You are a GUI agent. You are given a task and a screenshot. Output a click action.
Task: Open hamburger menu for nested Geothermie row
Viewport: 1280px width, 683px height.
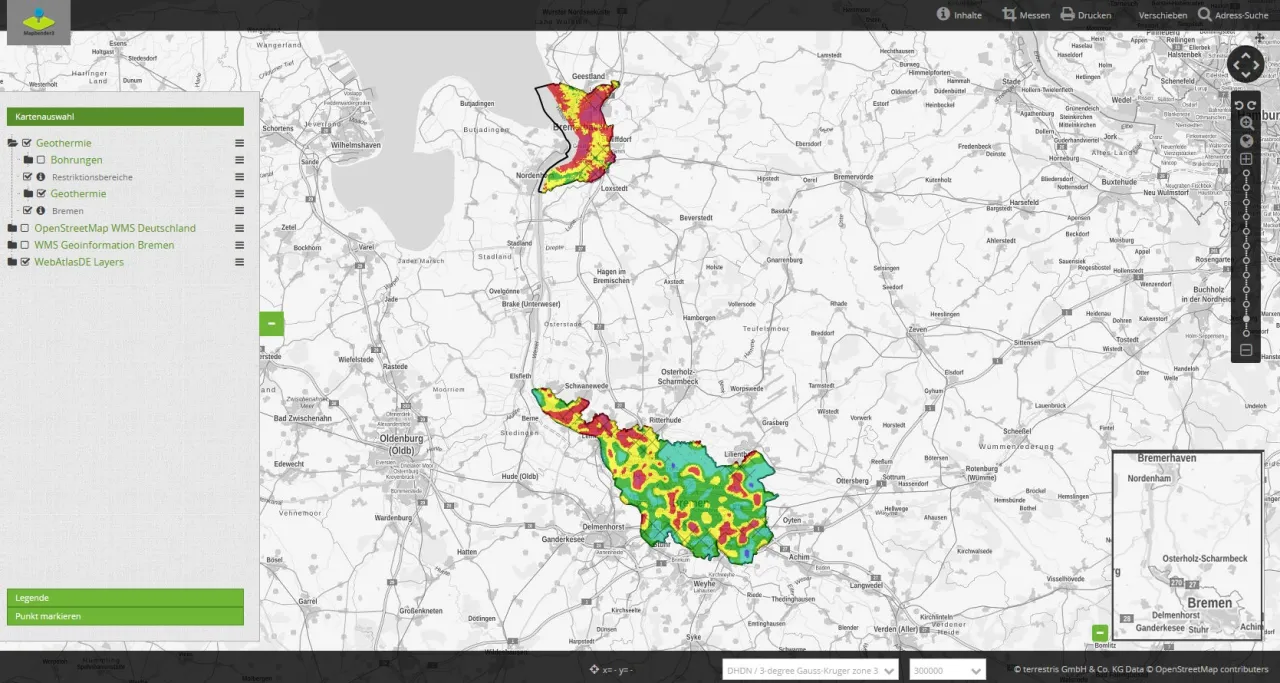click(239, 194)
